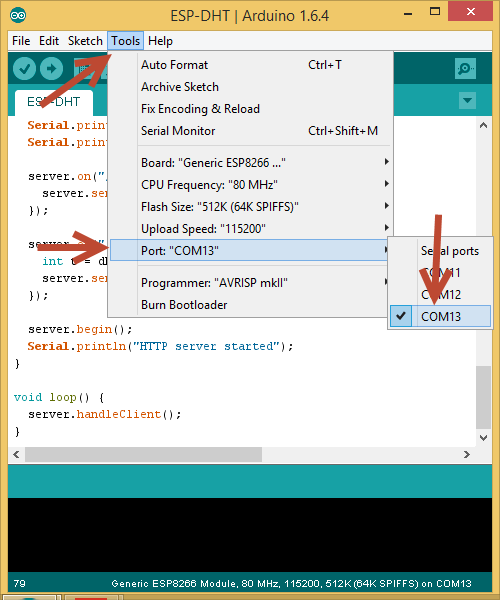Image resolution: width=500 pixels, height=600 pixels.
Task: Click the line number 79 in status bar
Action: tap(19, 584)
